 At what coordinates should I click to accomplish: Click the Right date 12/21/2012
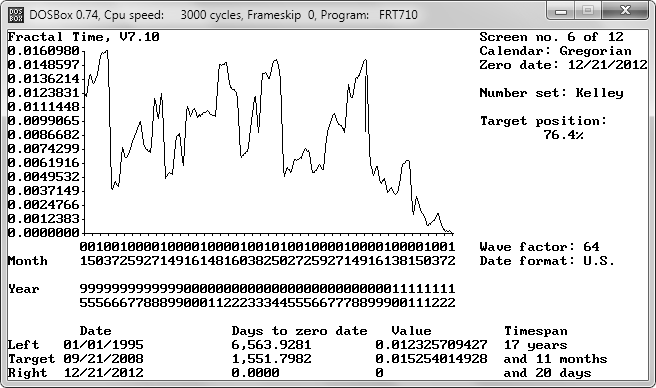point(103,373)
